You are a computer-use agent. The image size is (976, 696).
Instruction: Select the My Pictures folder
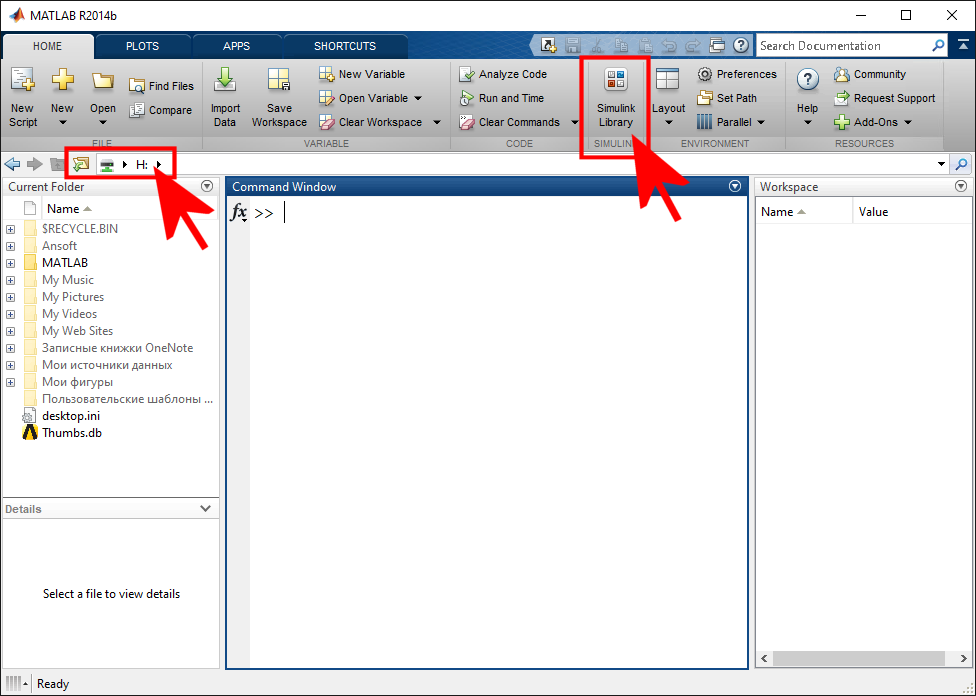click(x=73, y=297)
